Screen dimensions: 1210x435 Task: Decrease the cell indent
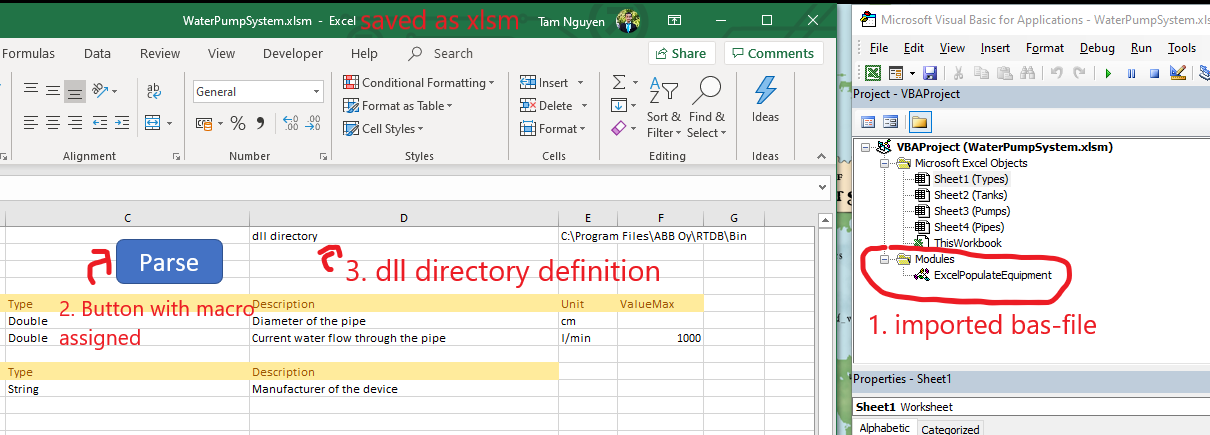pyautogui.click(x=100, y=123)
